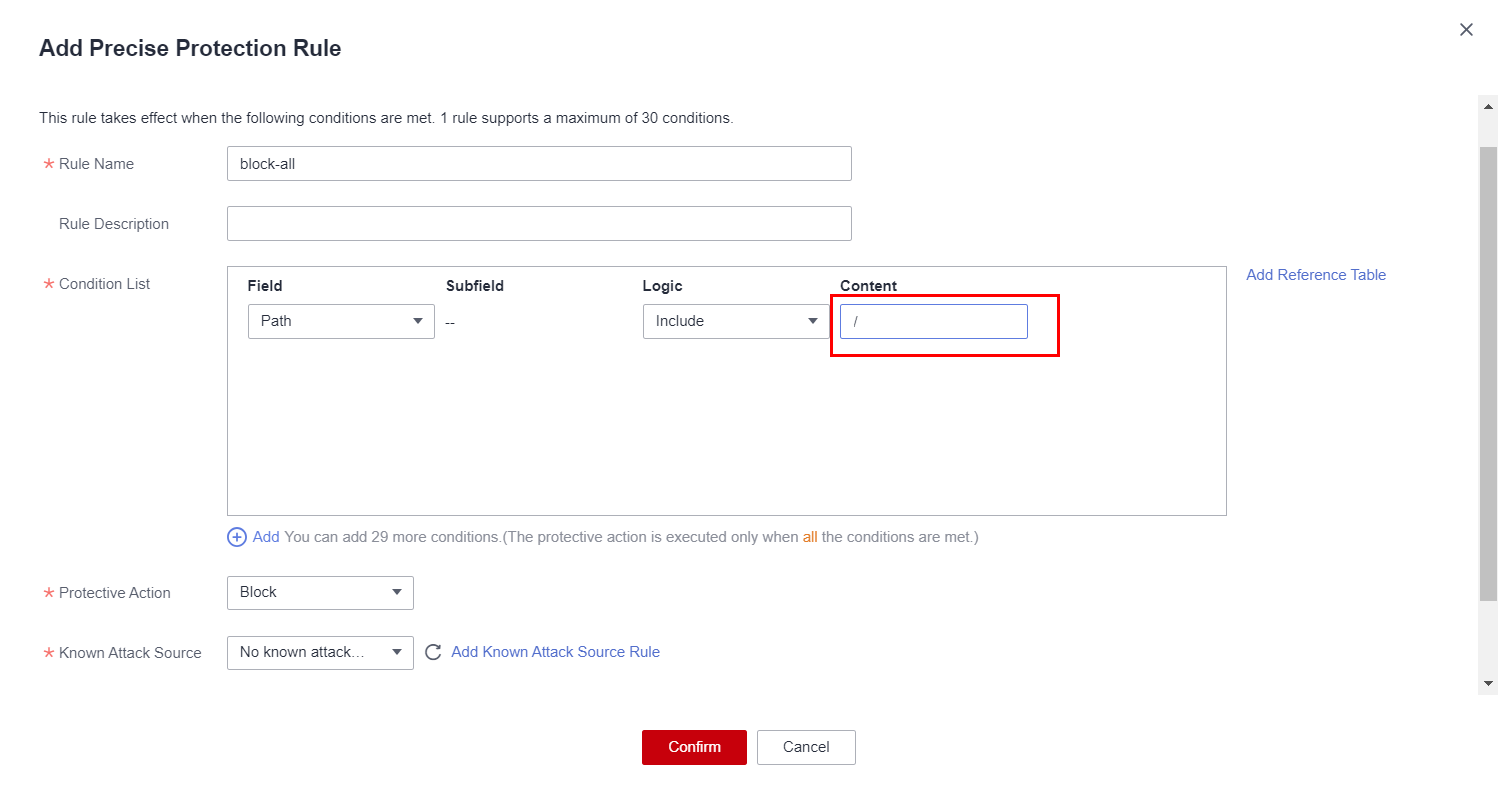Click the scrollbar down arrow
The width and height of the screenshot is (1498, 804).
click(1488, 683)
